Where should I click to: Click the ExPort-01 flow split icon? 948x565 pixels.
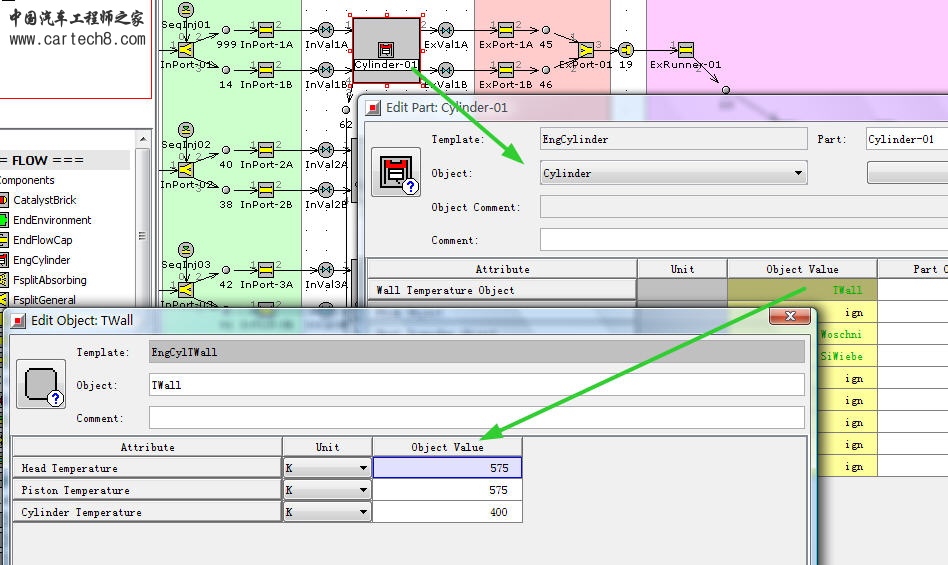coord(586,50)
